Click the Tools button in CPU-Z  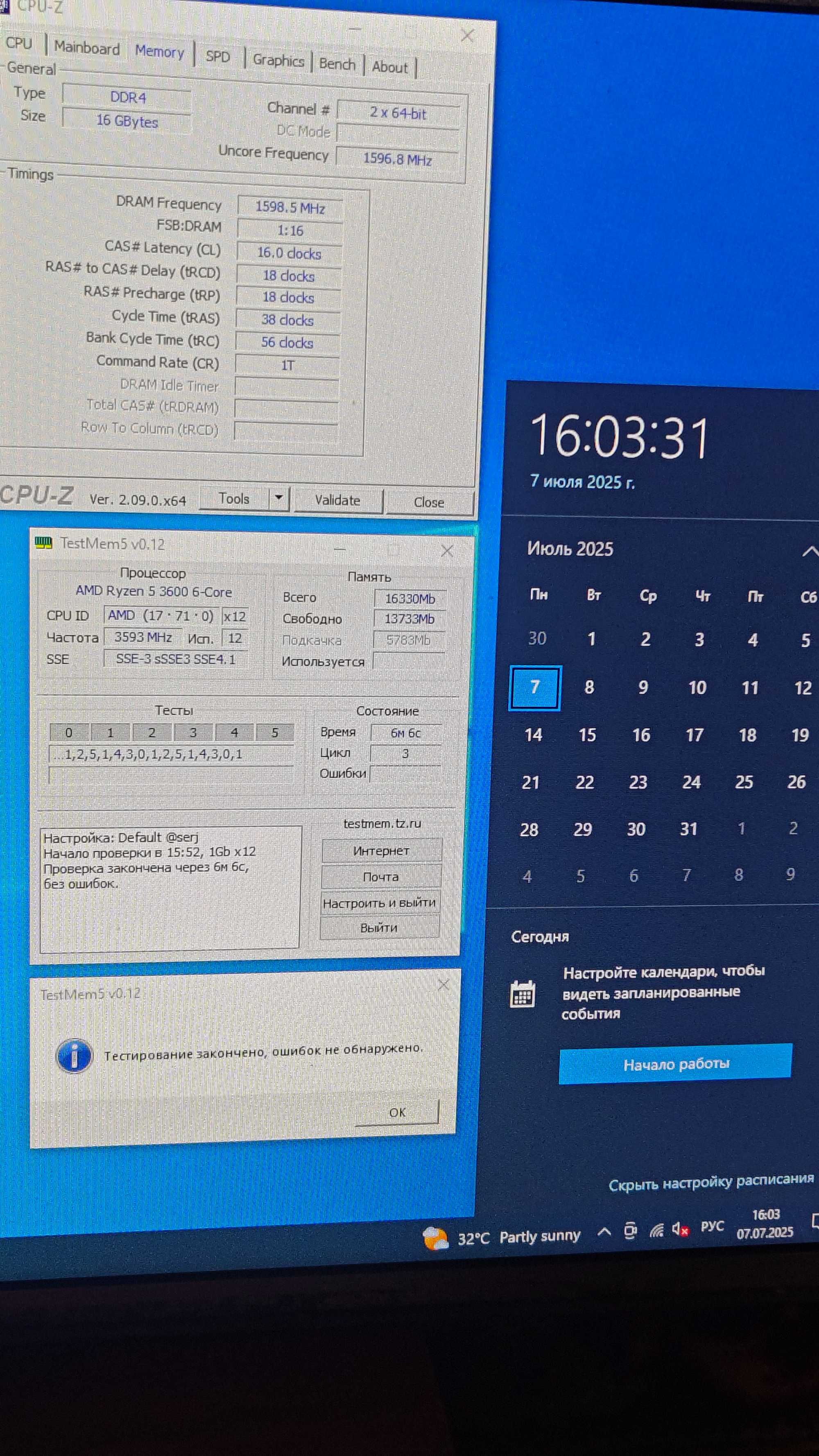(x=234, y=499)
